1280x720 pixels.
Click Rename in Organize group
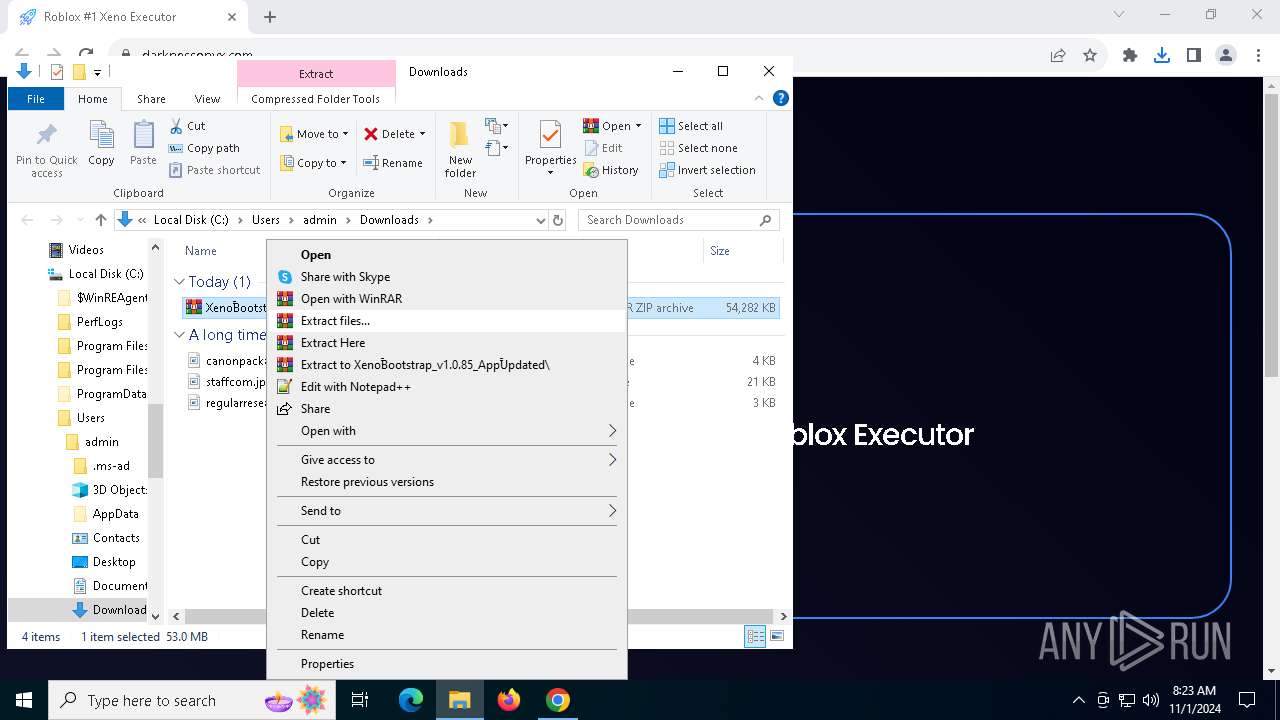tap(393, 163)
